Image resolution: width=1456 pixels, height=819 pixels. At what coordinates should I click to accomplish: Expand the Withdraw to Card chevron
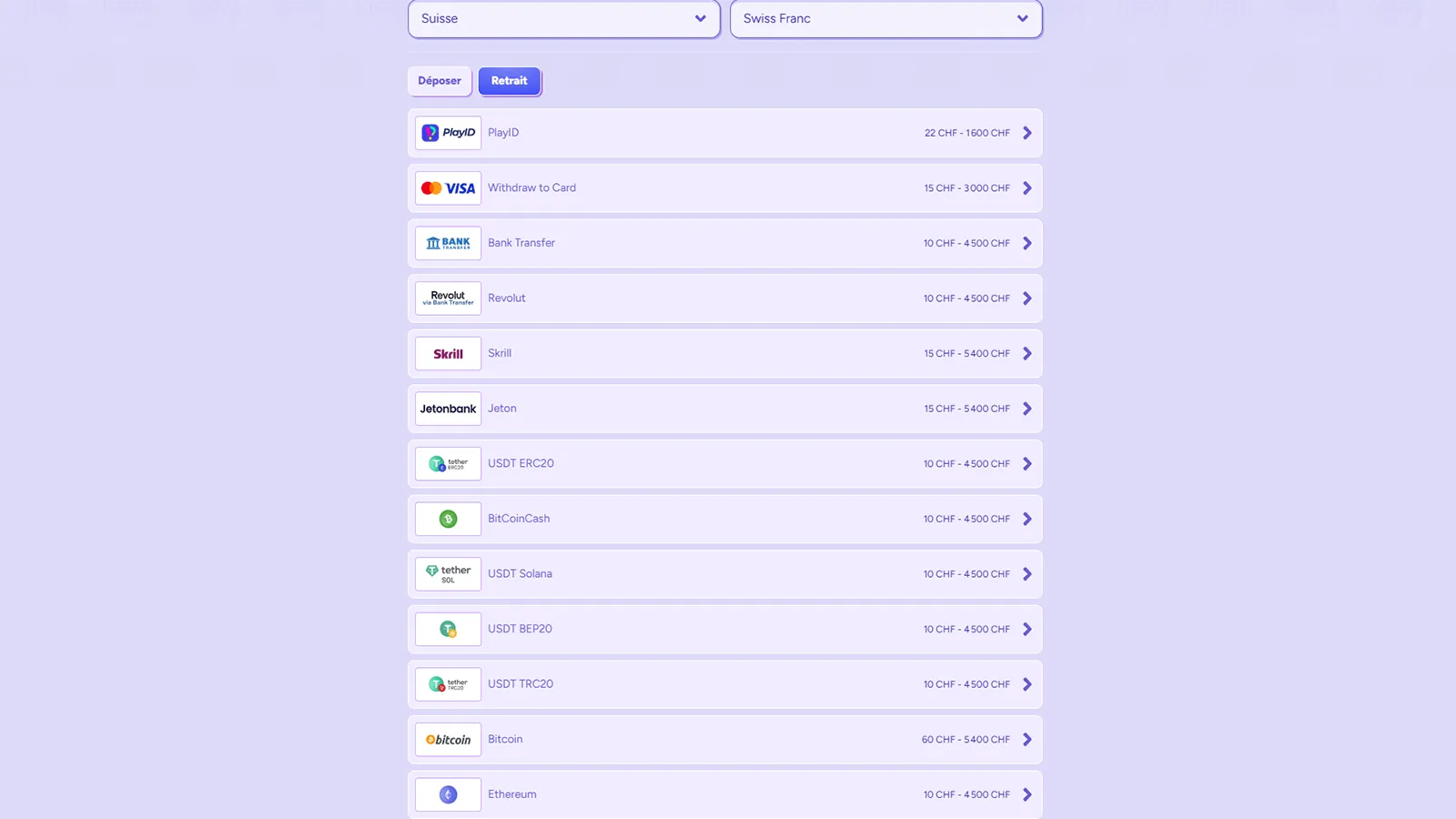[x=1027, y=188]
